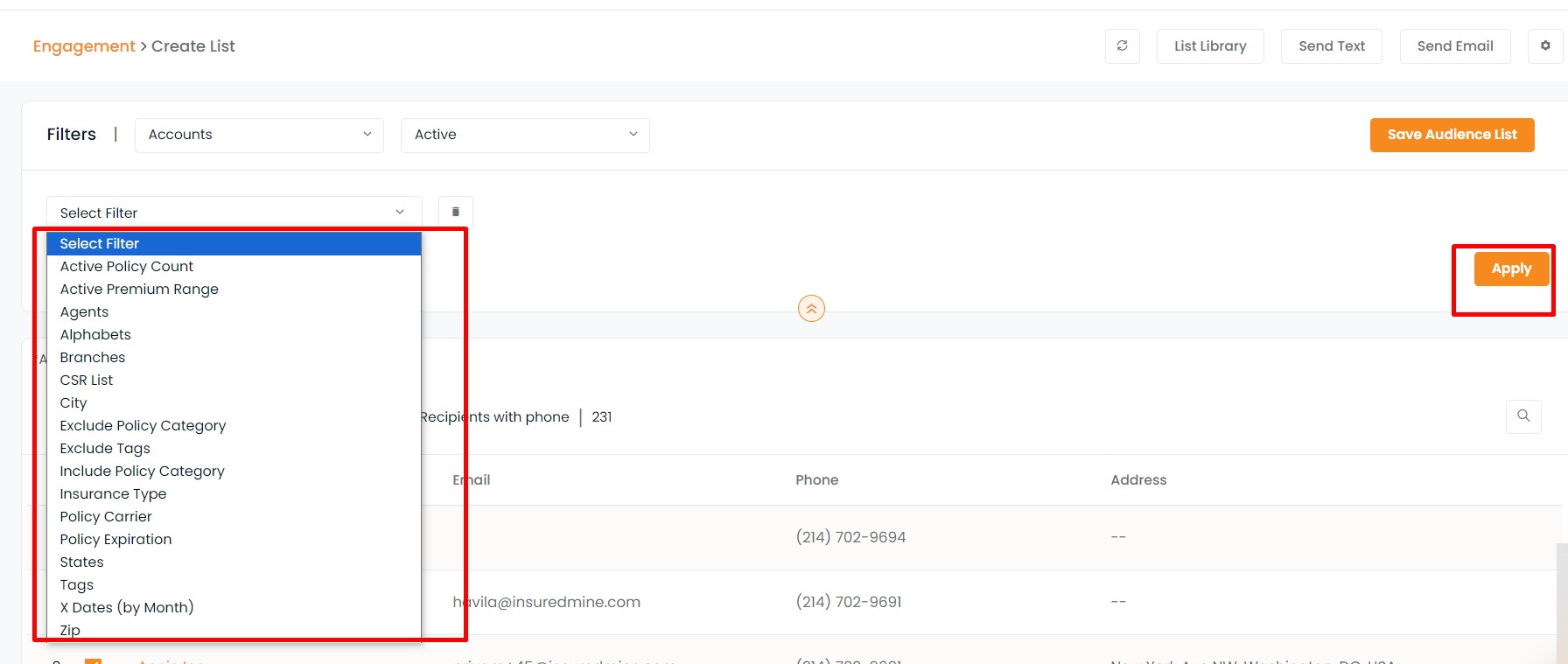Open the Accounts dropdown
This screenshot has width=1568, height=664.
(x=259, y=135)
